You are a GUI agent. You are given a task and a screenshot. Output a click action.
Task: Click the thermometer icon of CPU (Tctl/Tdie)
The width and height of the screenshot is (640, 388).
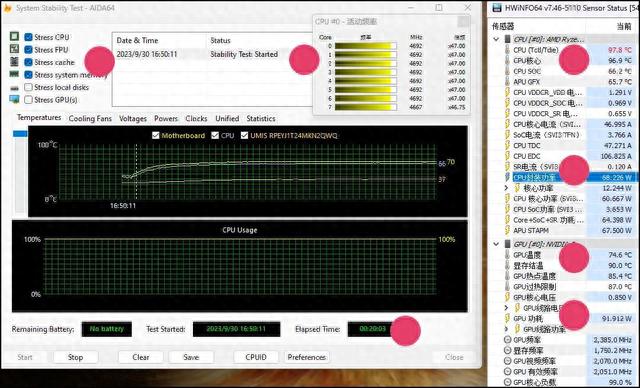point(507,50)
